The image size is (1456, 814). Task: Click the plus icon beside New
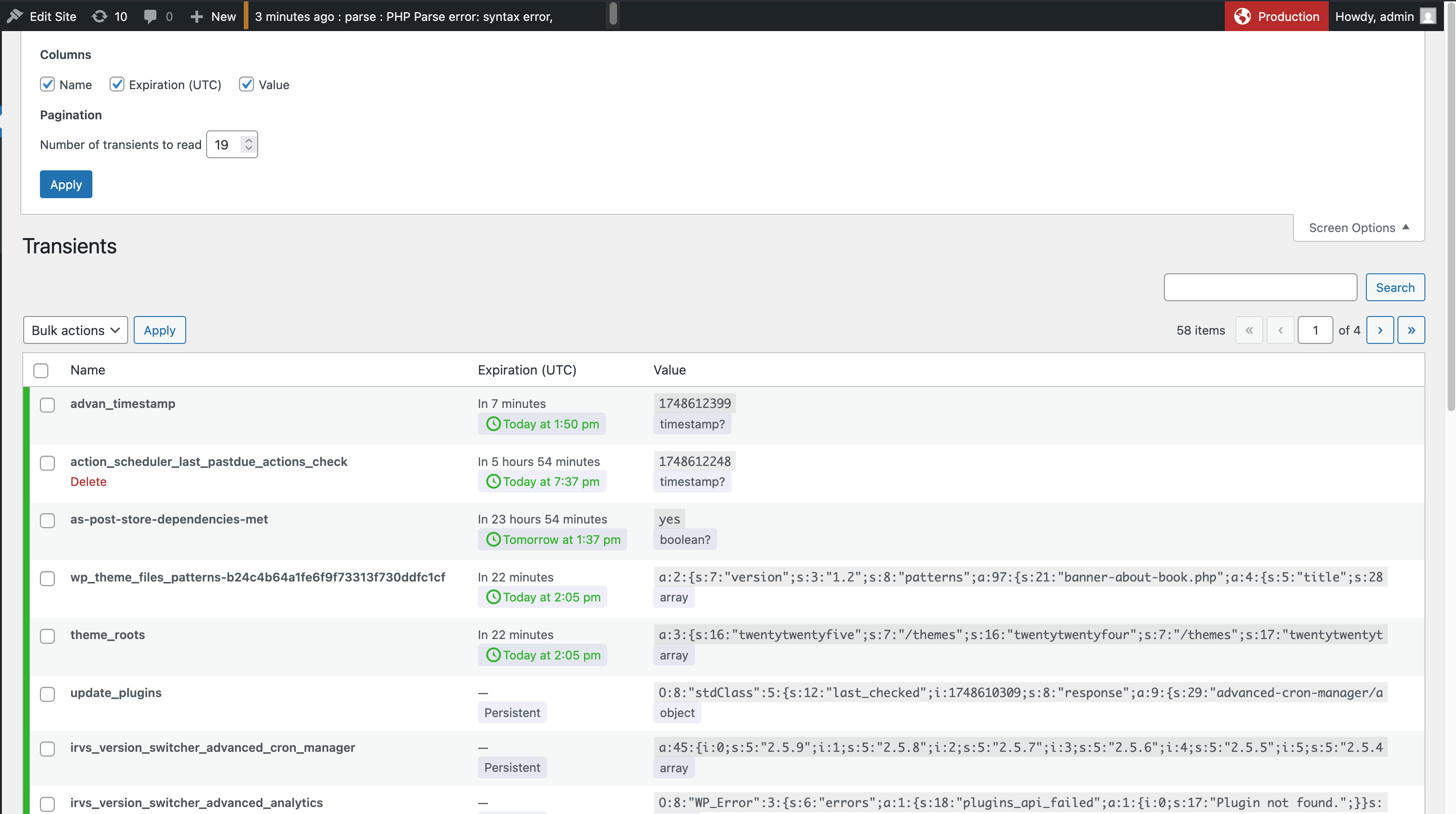click(196, 16)
